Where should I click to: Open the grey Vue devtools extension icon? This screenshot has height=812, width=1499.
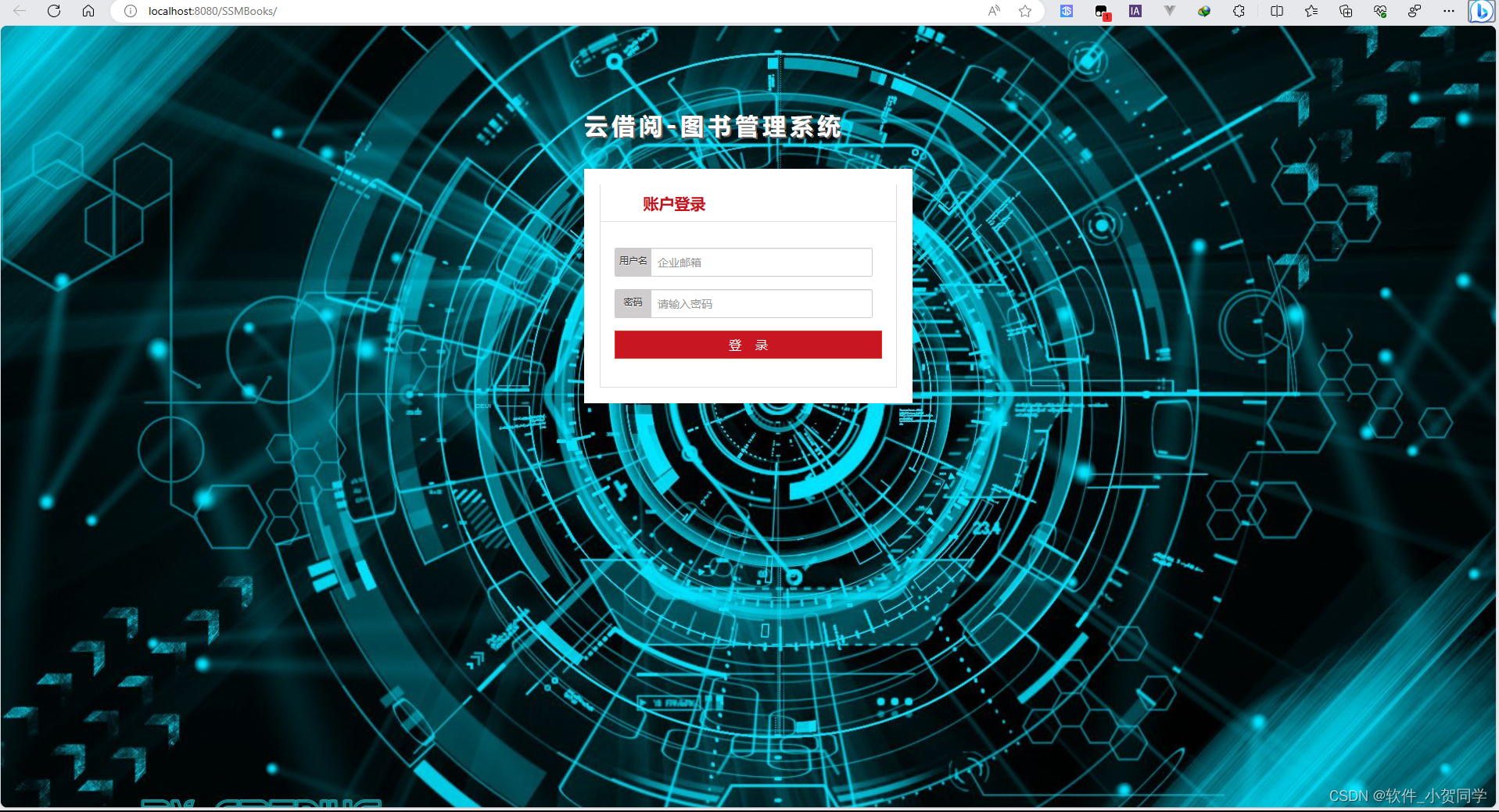[1170, 11]
